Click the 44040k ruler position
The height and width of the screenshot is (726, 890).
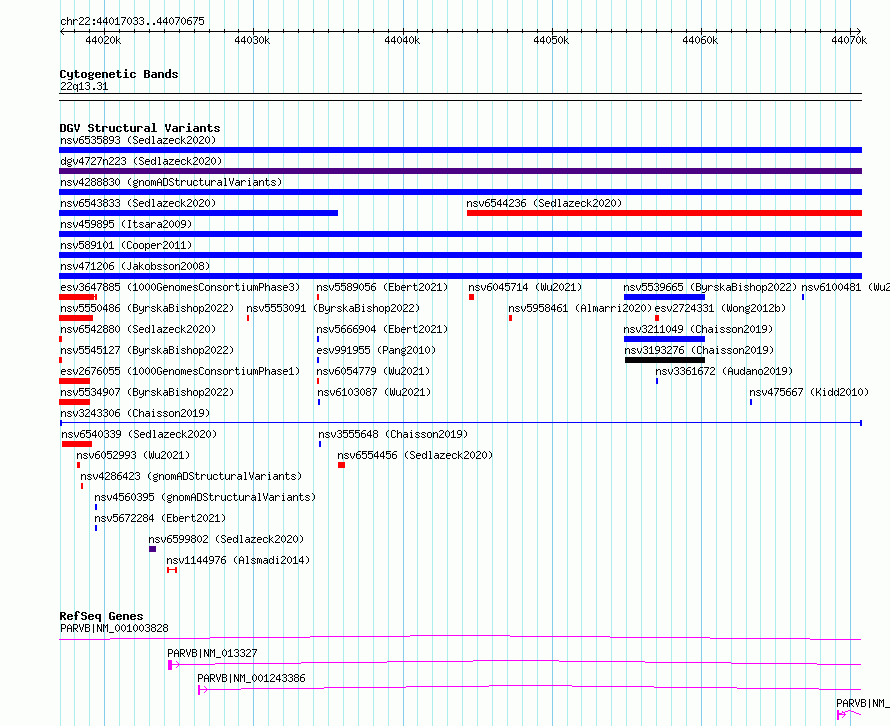402,40
